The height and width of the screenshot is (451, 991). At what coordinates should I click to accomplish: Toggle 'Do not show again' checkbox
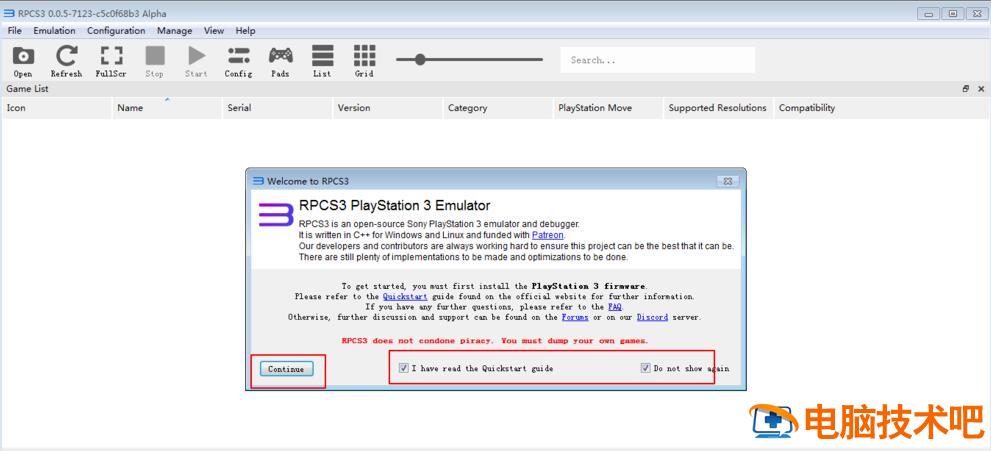(x=684, y=368)
